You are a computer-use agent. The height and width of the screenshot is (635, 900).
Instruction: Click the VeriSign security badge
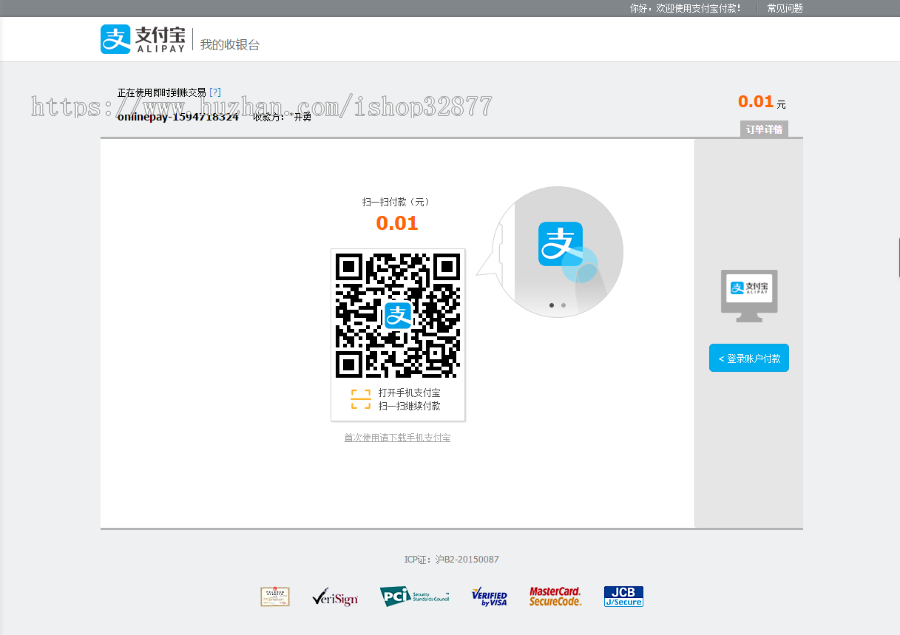[x=335, y=597]
